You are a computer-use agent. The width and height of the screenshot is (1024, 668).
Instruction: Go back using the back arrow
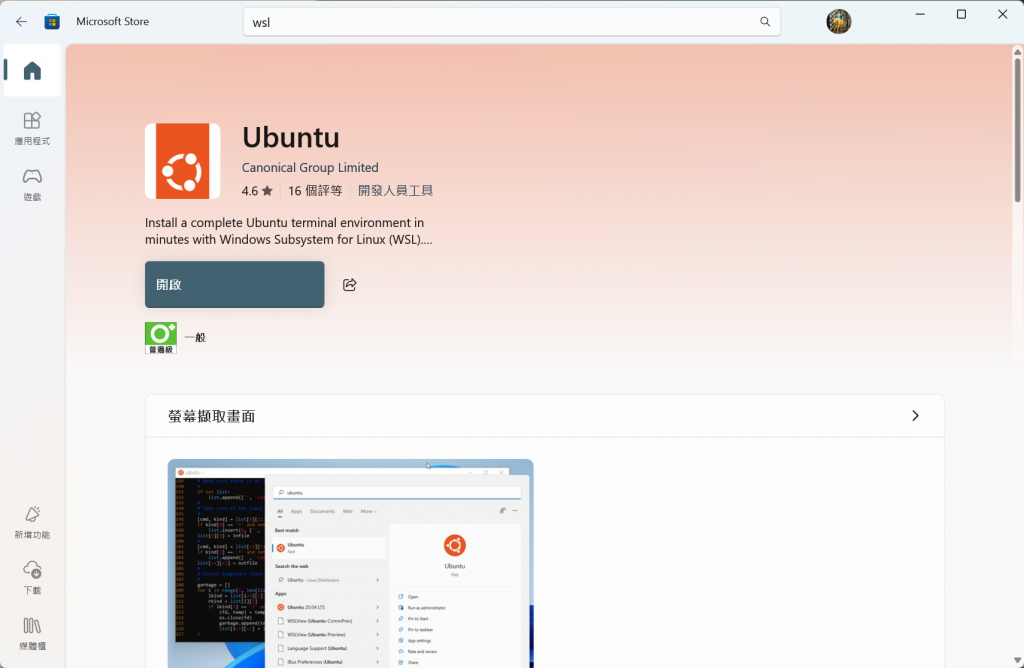coord(21,22)
